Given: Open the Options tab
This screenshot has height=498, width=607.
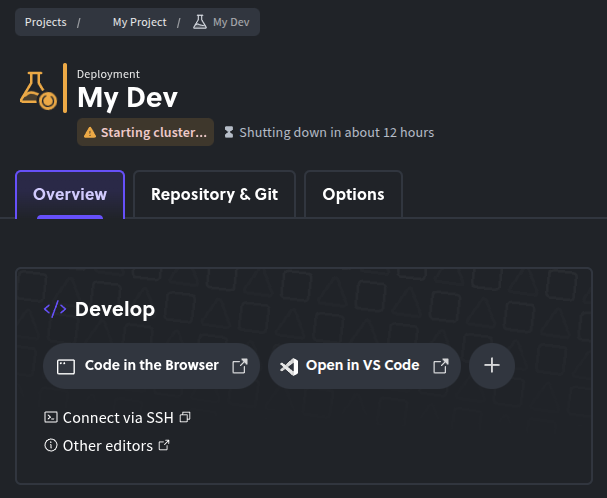Looking at the screenshot, I should coord(353,194).
